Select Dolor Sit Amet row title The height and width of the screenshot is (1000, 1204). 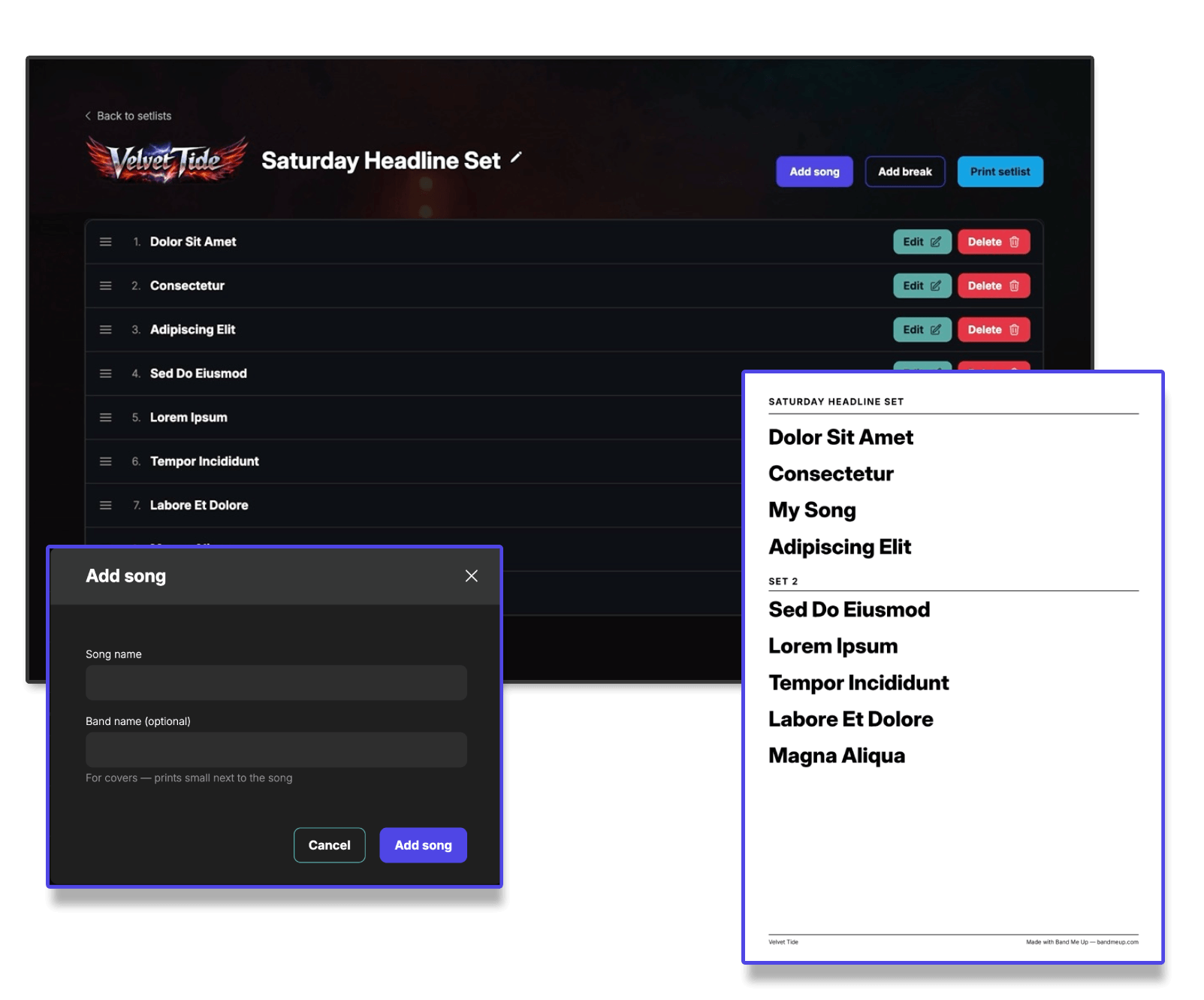[193, 242]
